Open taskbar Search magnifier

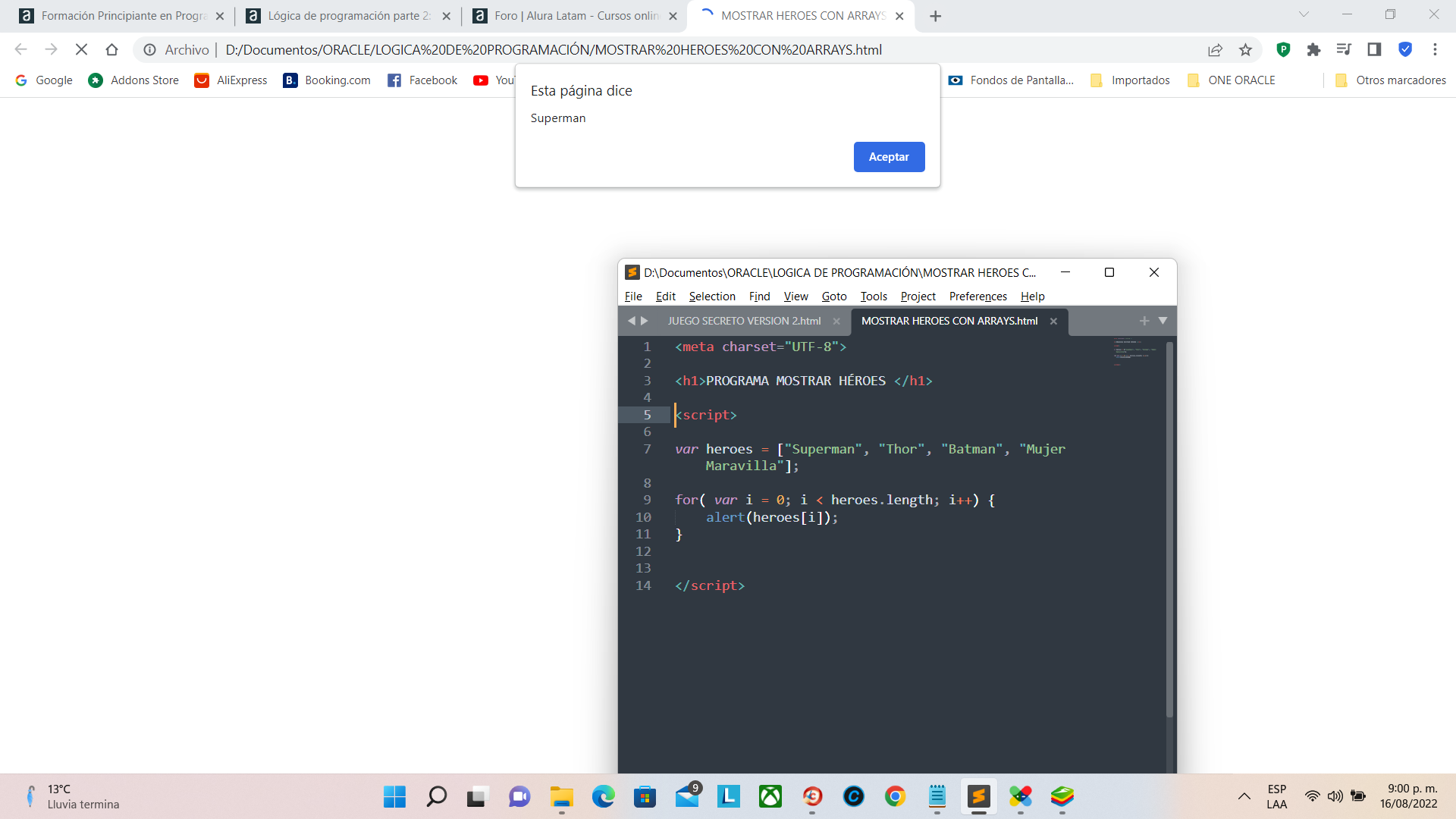(x=437, y=796)
